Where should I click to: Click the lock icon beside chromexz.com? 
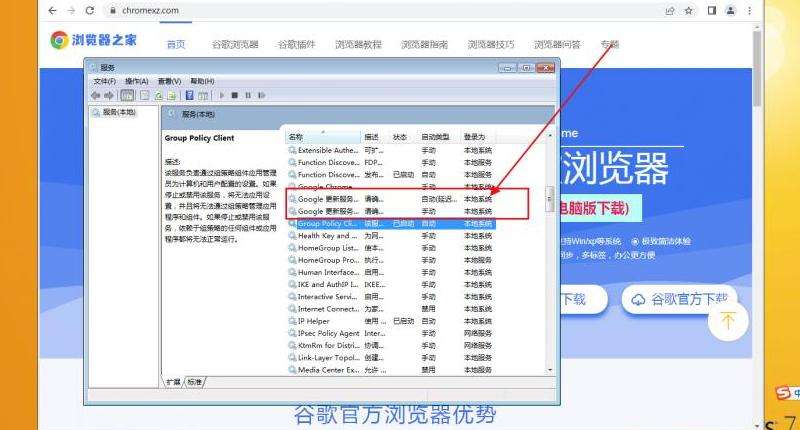113,10
